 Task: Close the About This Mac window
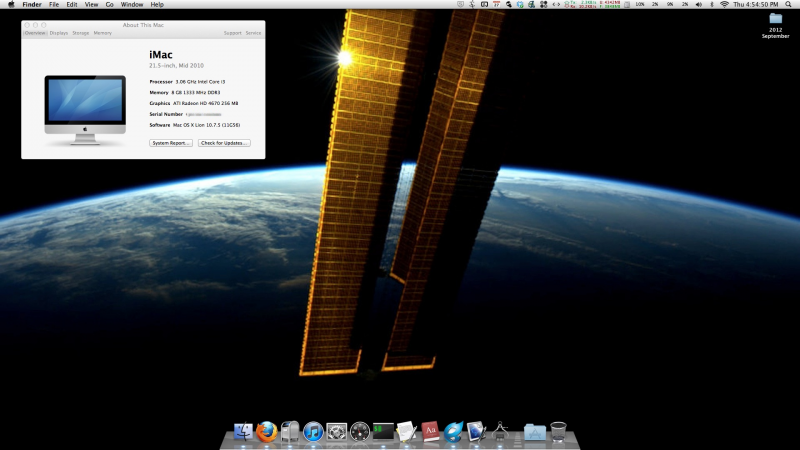point(27,24)
